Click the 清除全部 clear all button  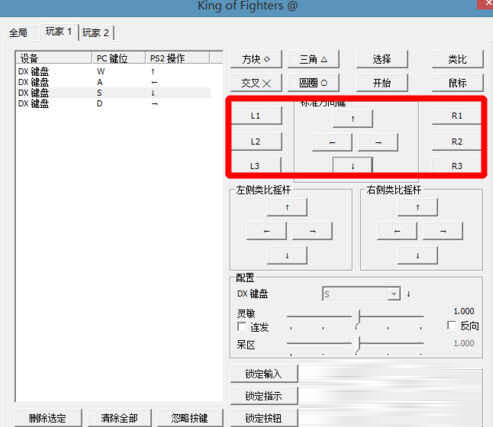pyautogui.click(x=119, y=418)
